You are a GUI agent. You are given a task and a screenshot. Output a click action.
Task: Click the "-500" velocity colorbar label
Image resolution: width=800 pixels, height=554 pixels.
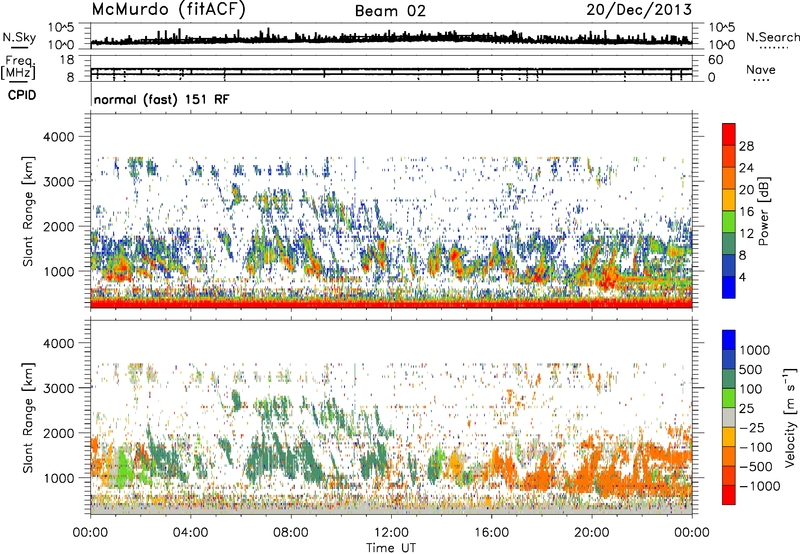click(756, 466)
